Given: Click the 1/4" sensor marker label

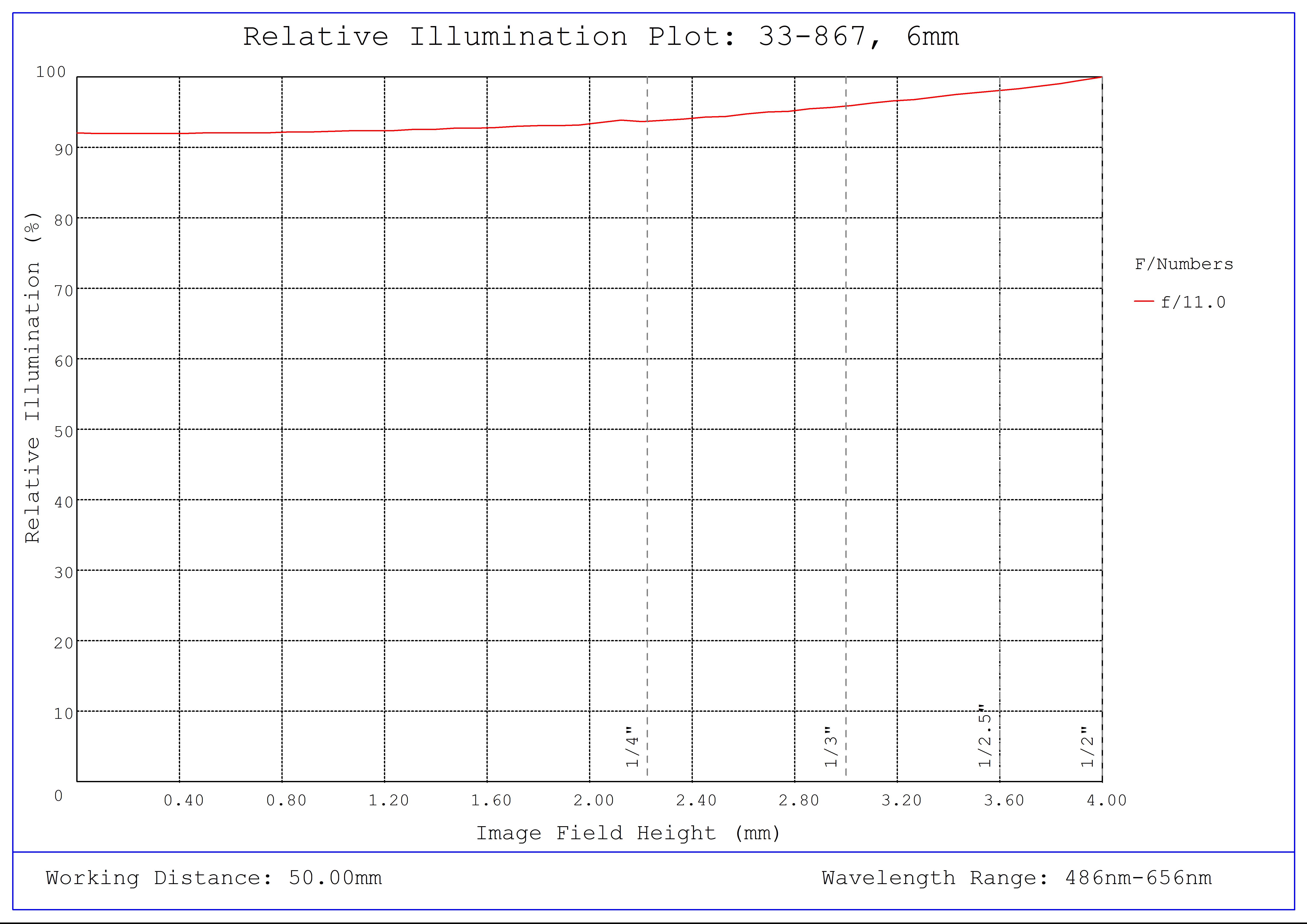Looking at the screenshot, I should point(632,747).
